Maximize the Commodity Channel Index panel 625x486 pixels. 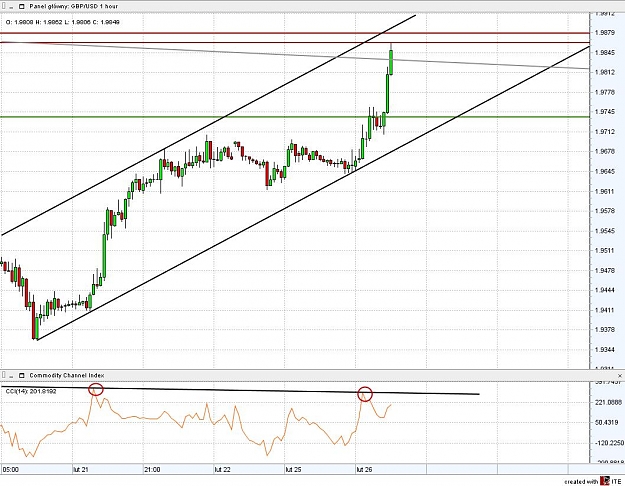22,376
